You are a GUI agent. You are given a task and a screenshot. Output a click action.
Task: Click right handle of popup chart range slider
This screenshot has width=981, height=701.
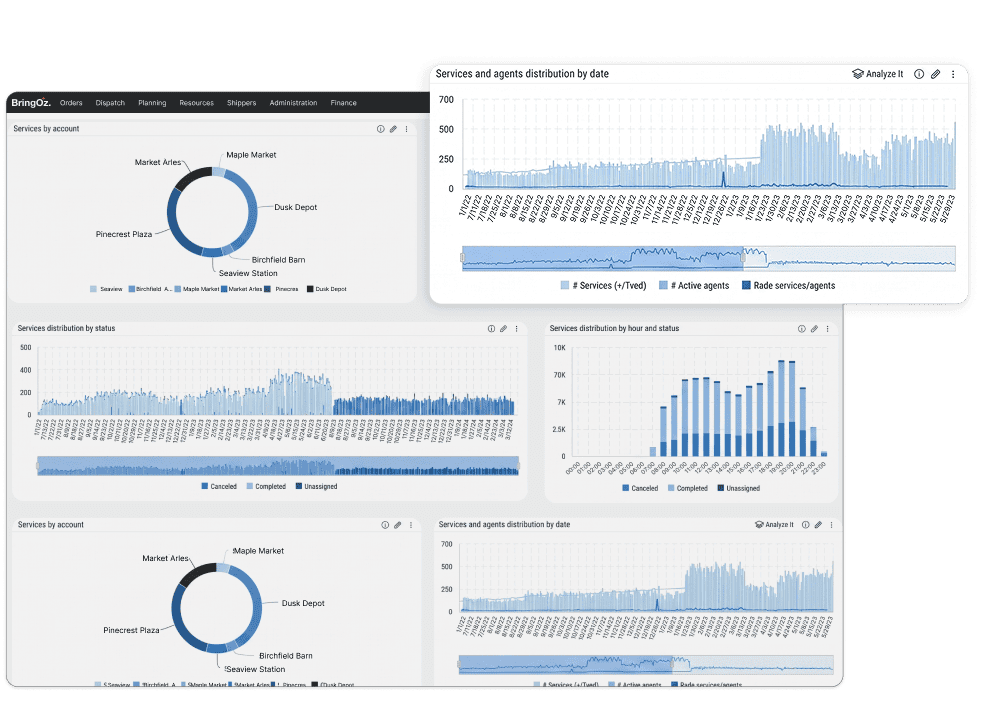coord(743,257)
